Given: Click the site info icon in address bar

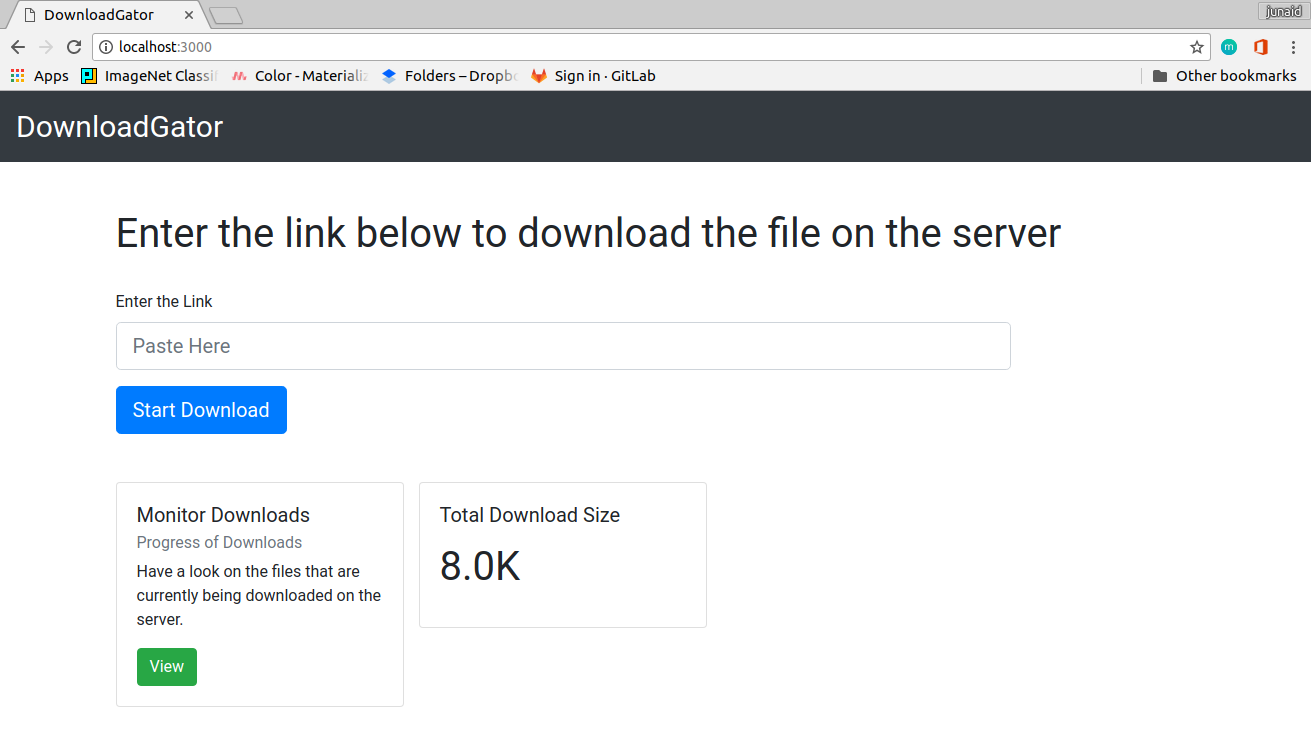Looking at the screenshot, I should coord(106,47).
